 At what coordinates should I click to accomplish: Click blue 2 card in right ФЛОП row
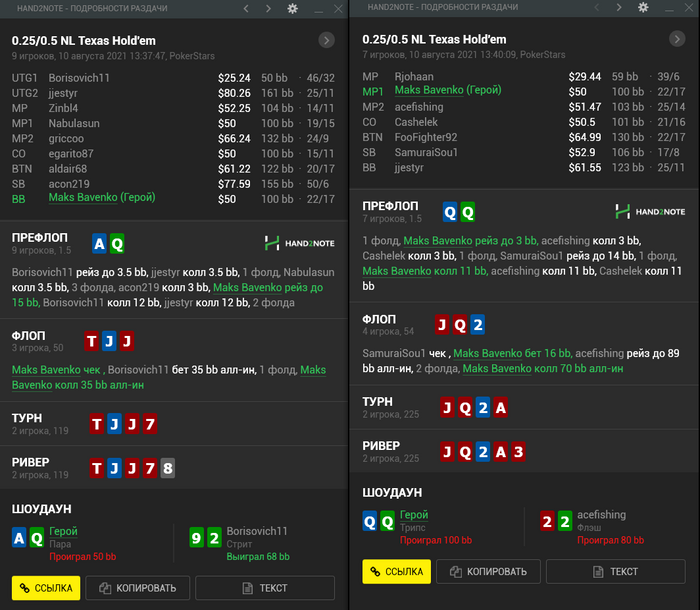[478, 325]
